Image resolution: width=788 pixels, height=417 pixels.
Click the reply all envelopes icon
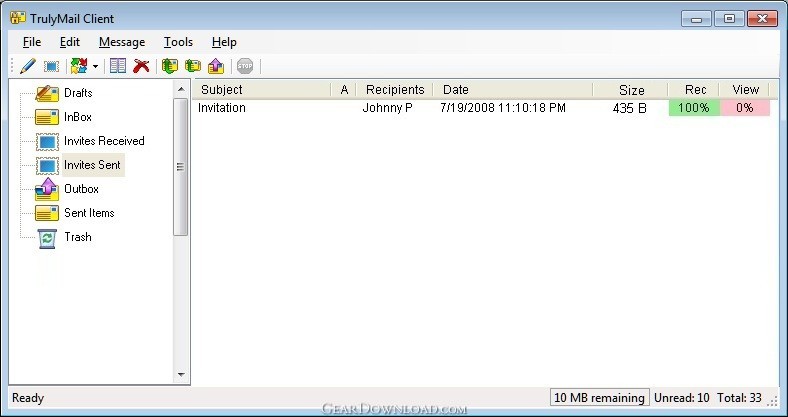click(x=193, y=66)
